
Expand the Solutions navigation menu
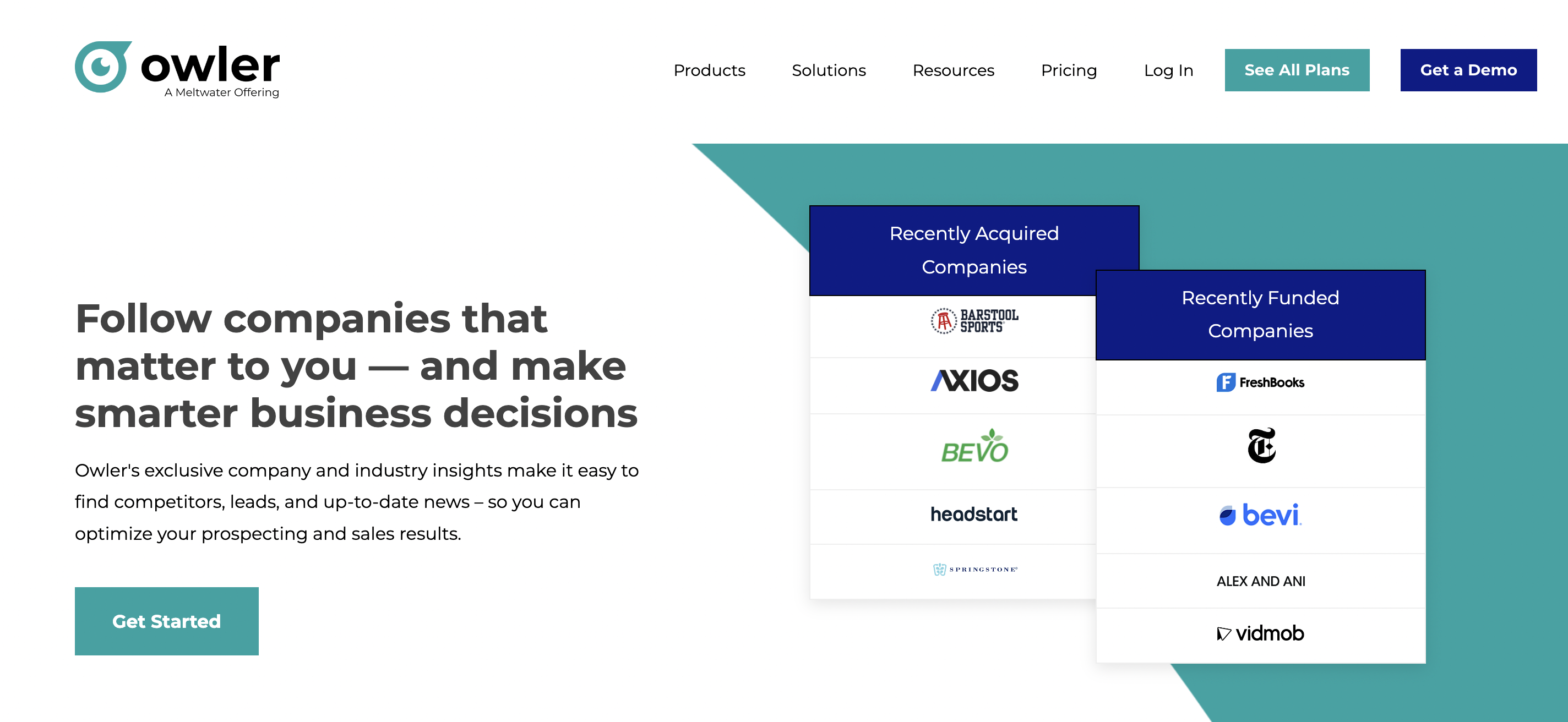[828, 70]
